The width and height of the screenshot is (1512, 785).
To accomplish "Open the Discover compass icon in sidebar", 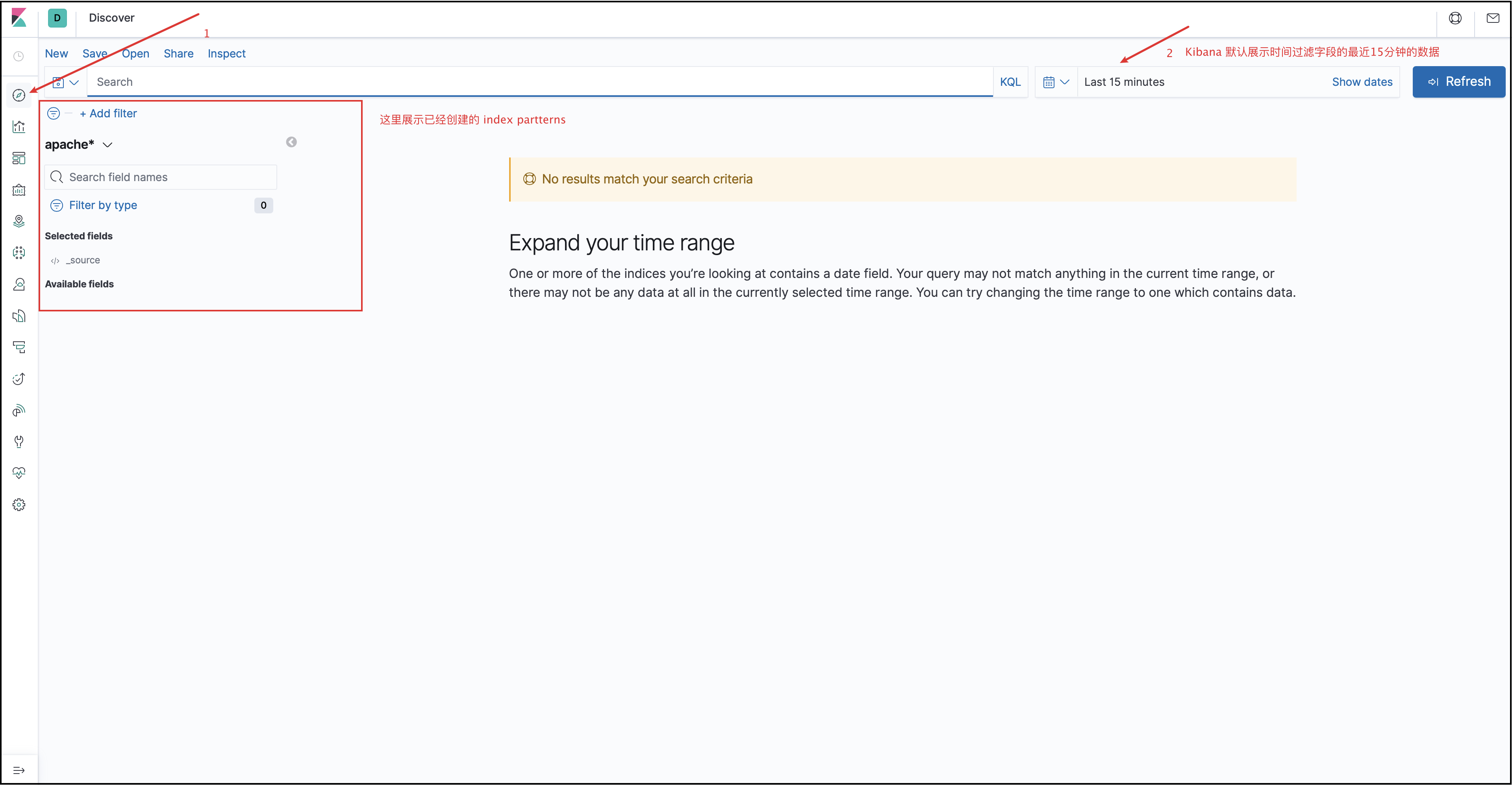I will (19, 95).
